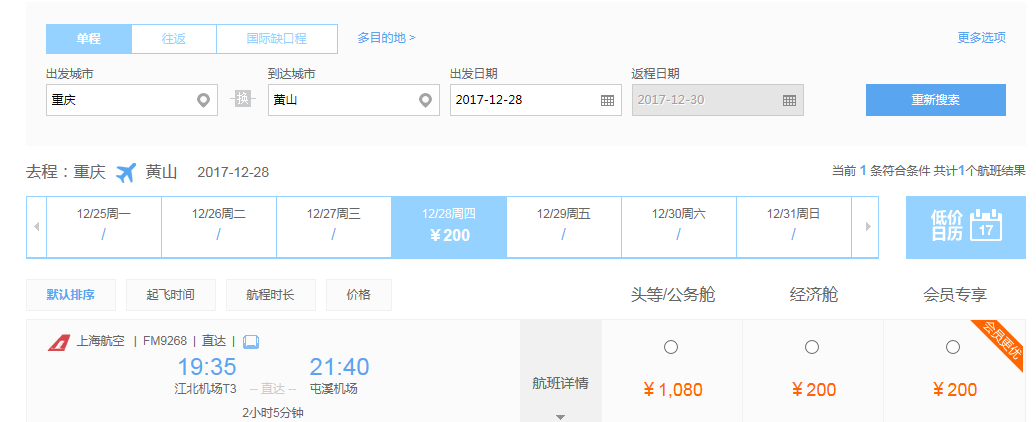Click location pin icon in departure city field
The width and height of the screenshot is (1036, 422).
coord(204,100)
